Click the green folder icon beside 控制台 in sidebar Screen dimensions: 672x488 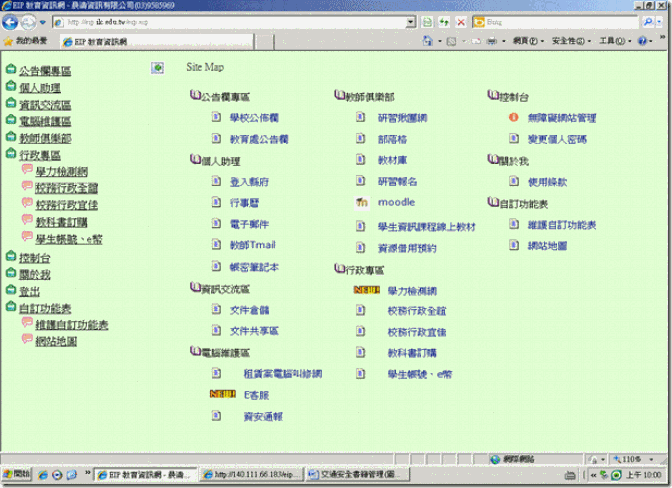click(x=11, y=256)
